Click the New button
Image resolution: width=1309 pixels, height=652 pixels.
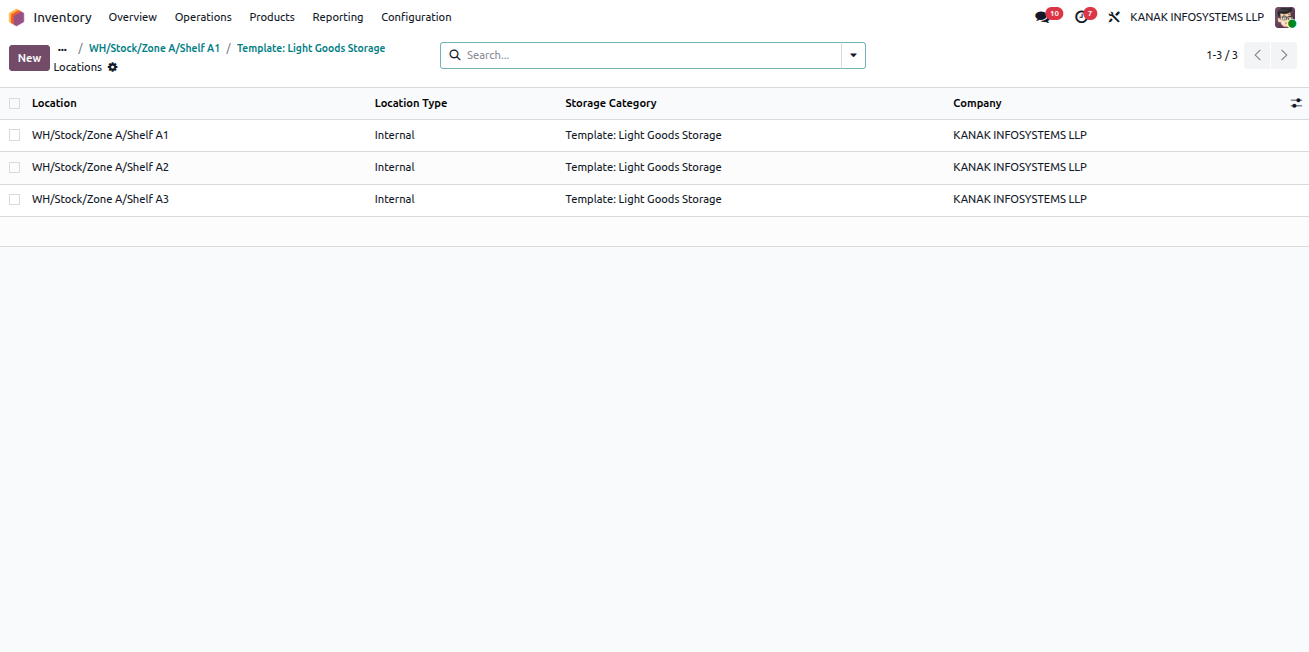pos(29,58)
